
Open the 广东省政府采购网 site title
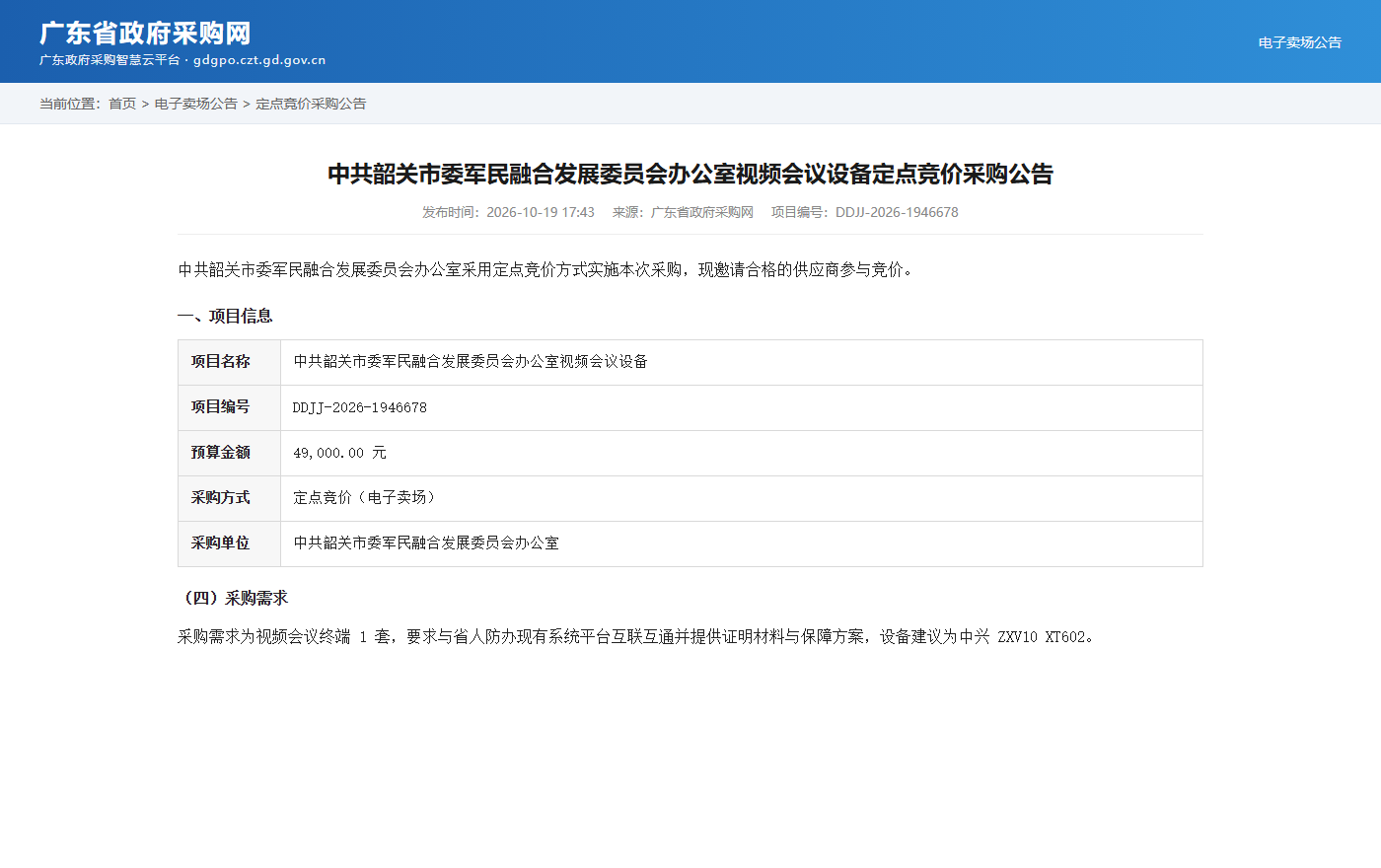tap(145, 33)
